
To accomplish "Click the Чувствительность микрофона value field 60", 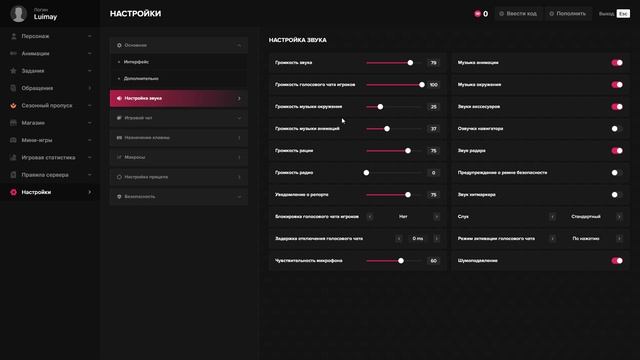I will click(433, 261).
